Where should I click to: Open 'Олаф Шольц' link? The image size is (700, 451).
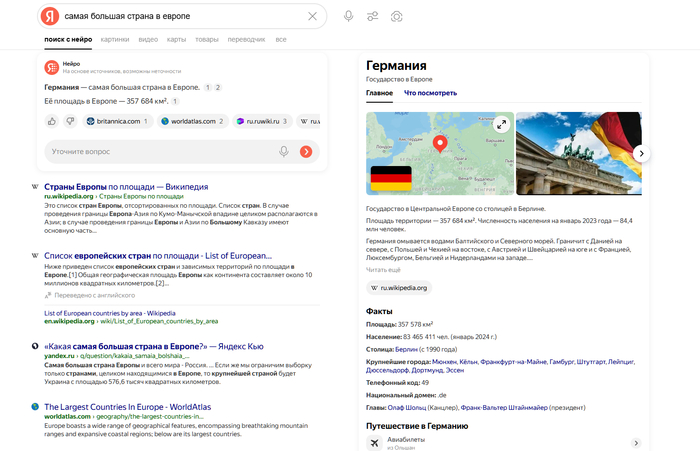tap(407, 408)
